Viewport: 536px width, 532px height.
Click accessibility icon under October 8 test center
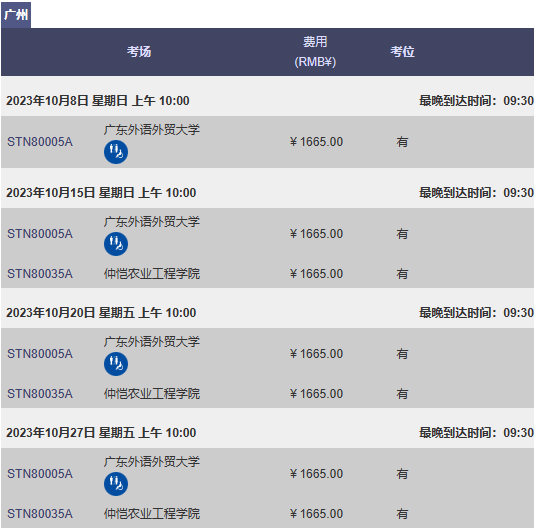coord(116,152)
